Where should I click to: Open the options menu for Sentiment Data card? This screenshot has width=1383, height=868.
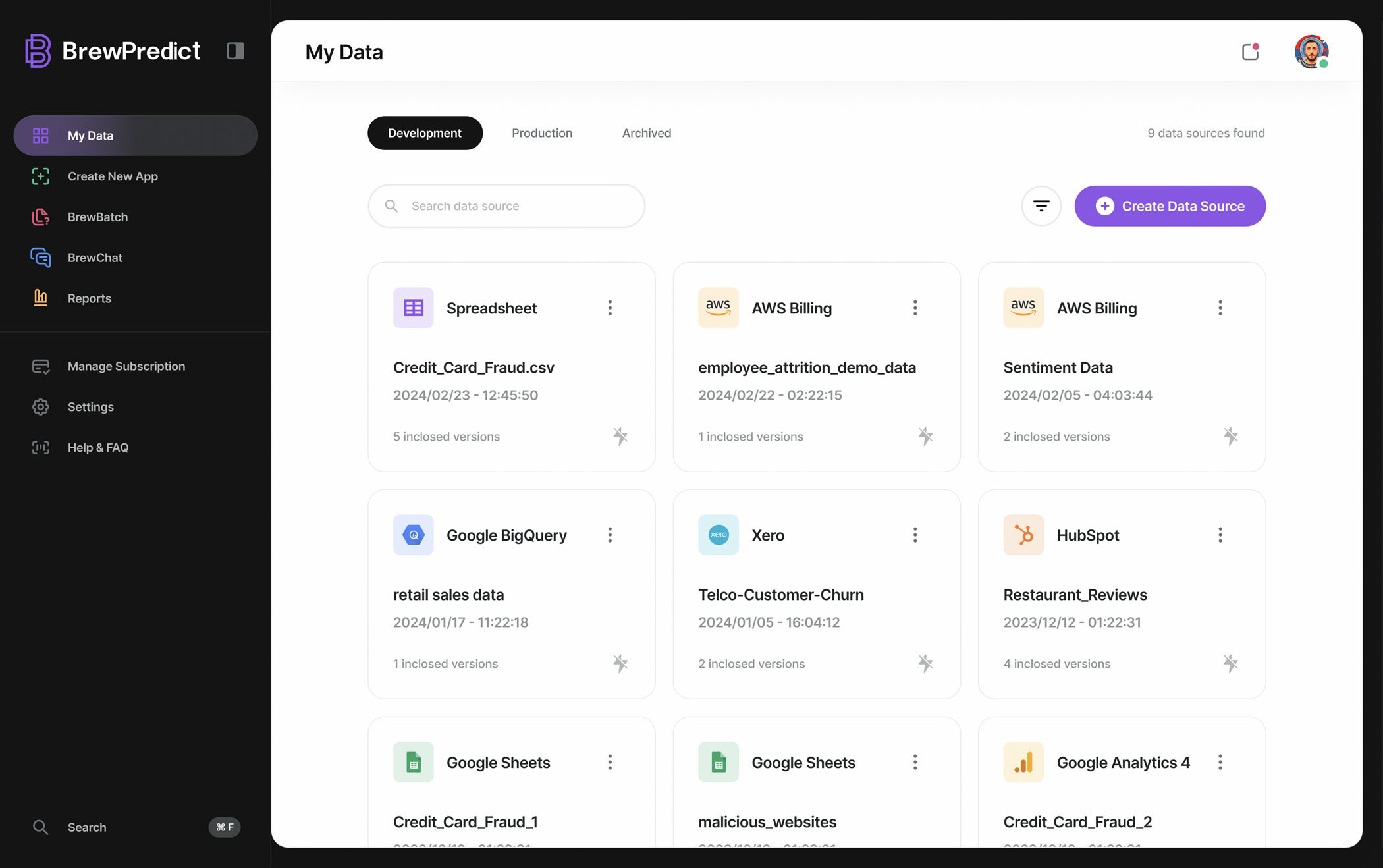point(1220,308)
